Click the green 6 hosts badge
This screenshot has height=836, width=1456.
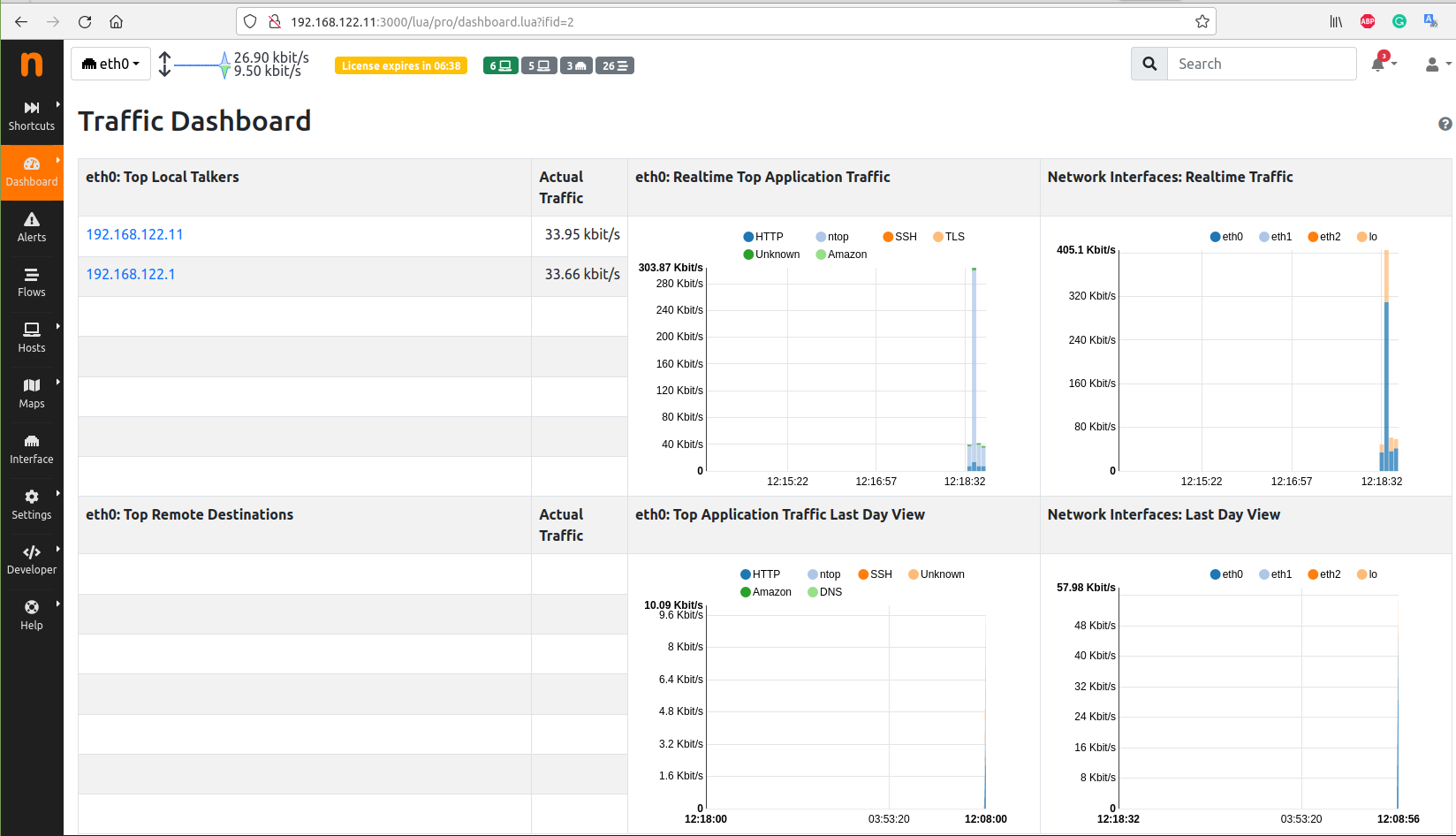point(500,65)
